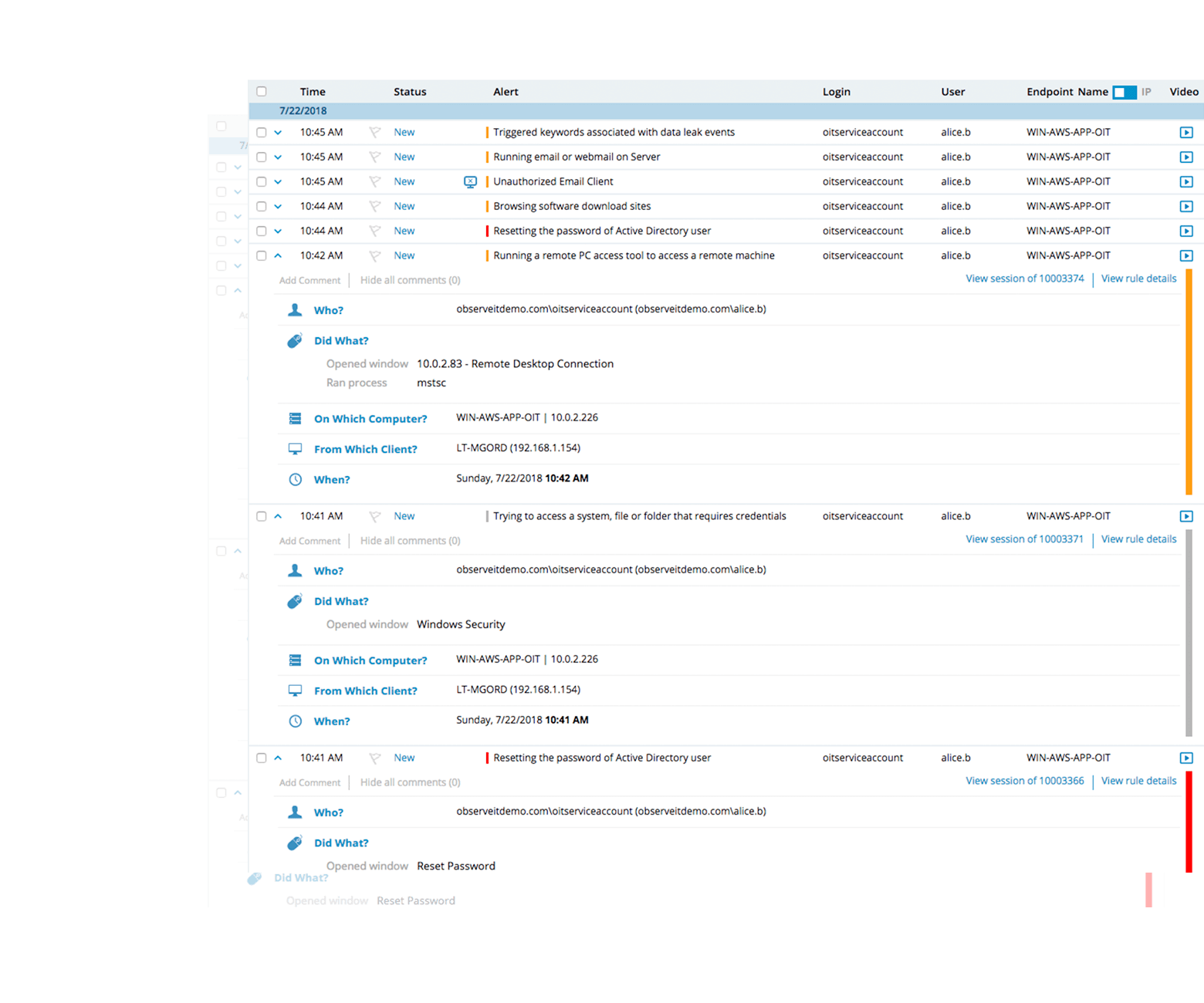This screenshot has height=1003, width=1204.
Task: Click the Status column header
Action: pyautogui.click(x=410, y=91)
